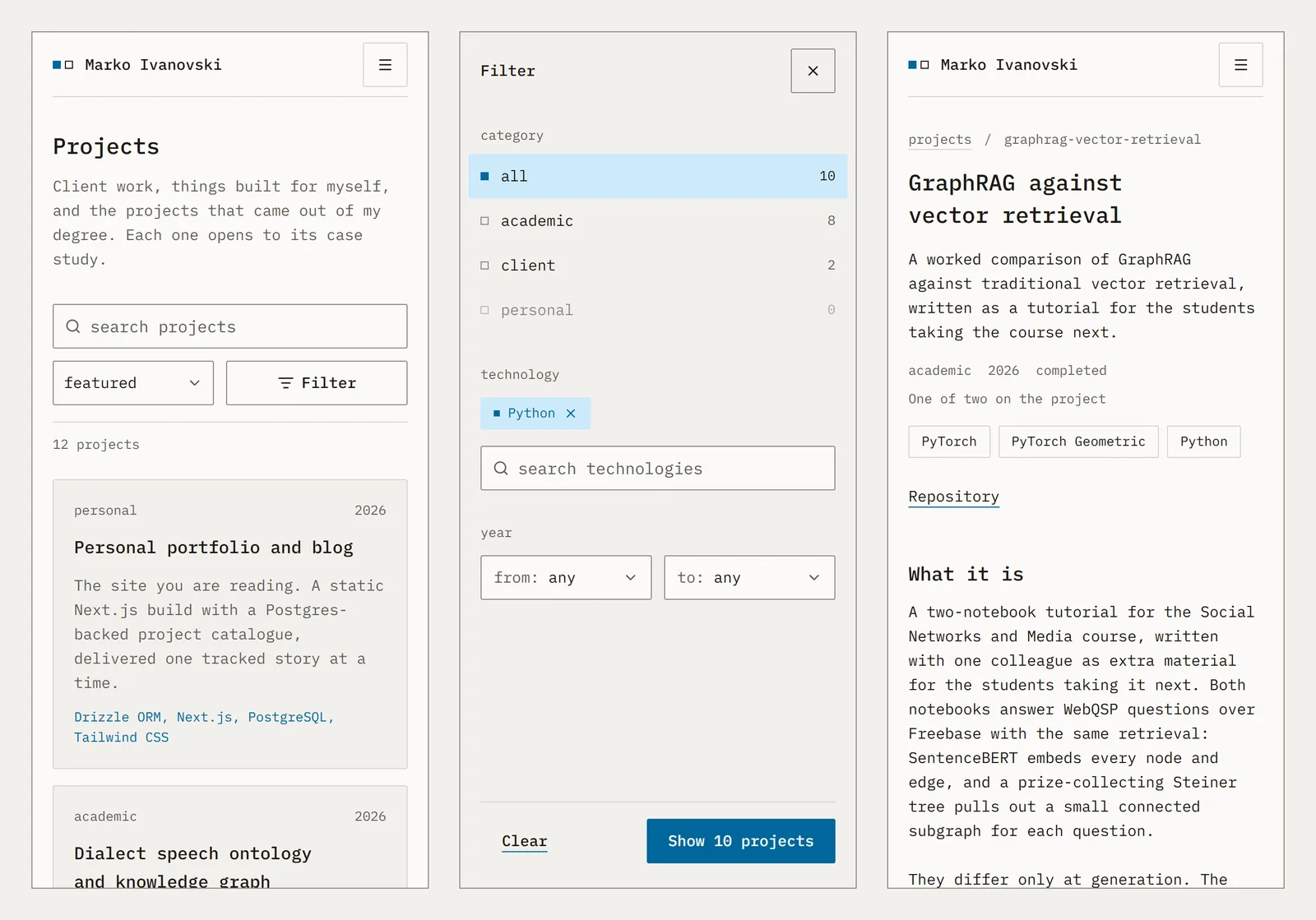Remove the Python technology chip

[571, 414]
